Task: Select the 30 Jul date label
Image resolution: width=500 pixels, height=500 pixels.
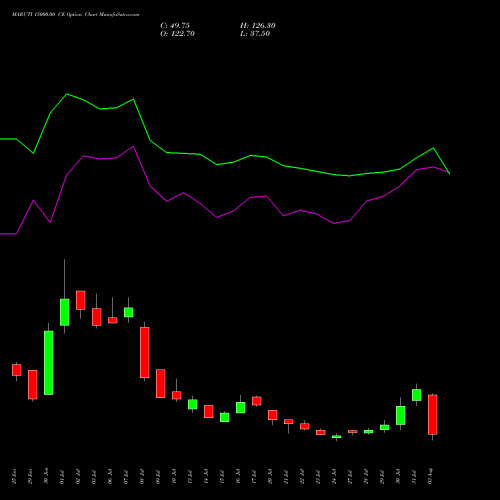Action: click(x=398, y=476)
